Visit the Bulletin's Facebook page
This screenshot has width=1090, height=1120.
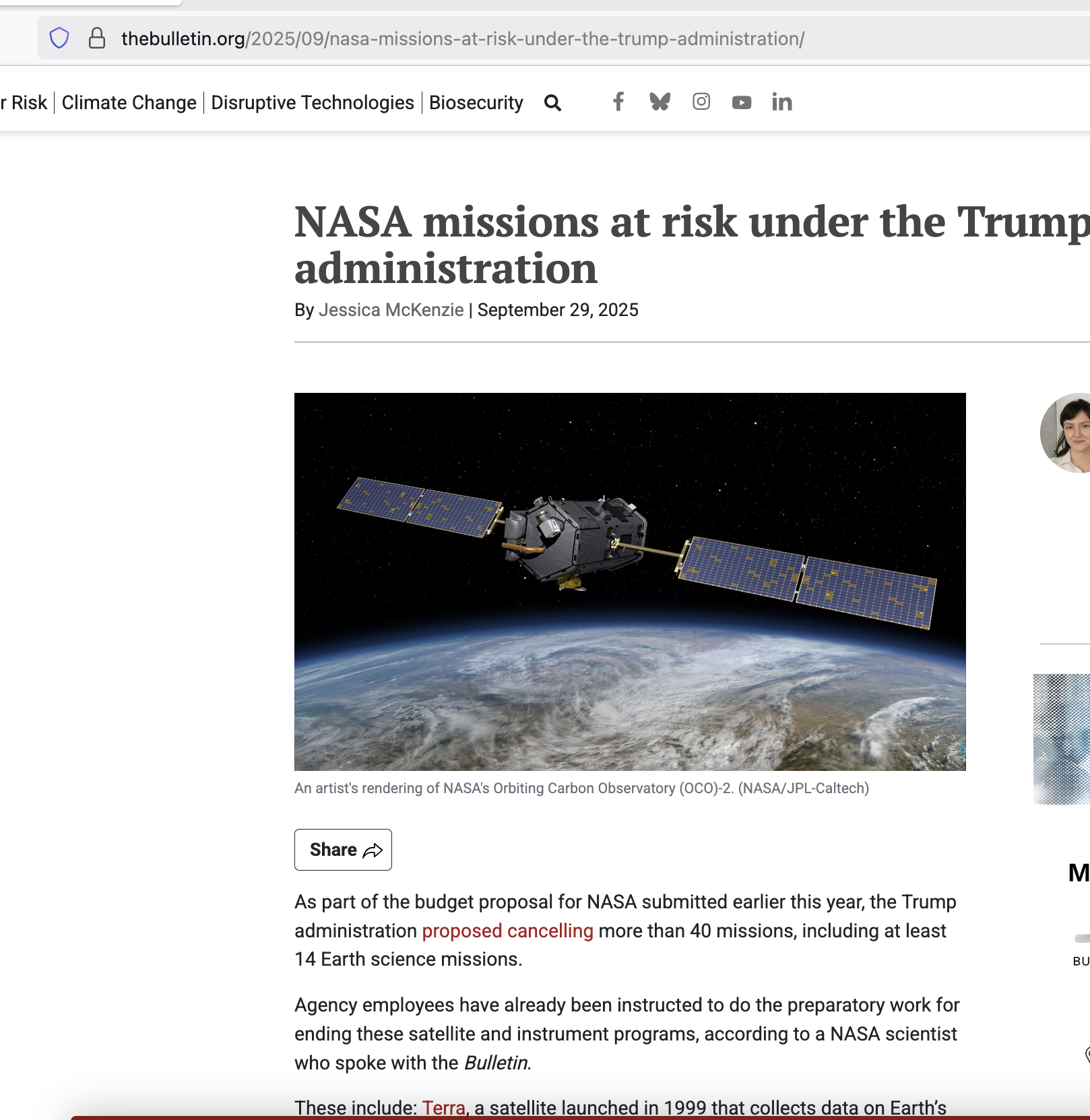click(x=618, y=102)
